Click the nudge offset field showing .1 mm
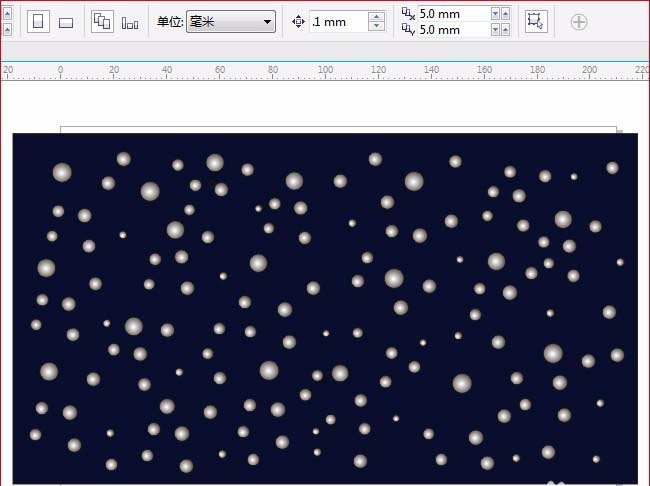Screen dimensions: 650x486 pyautogui.click(x=338, y=22)
